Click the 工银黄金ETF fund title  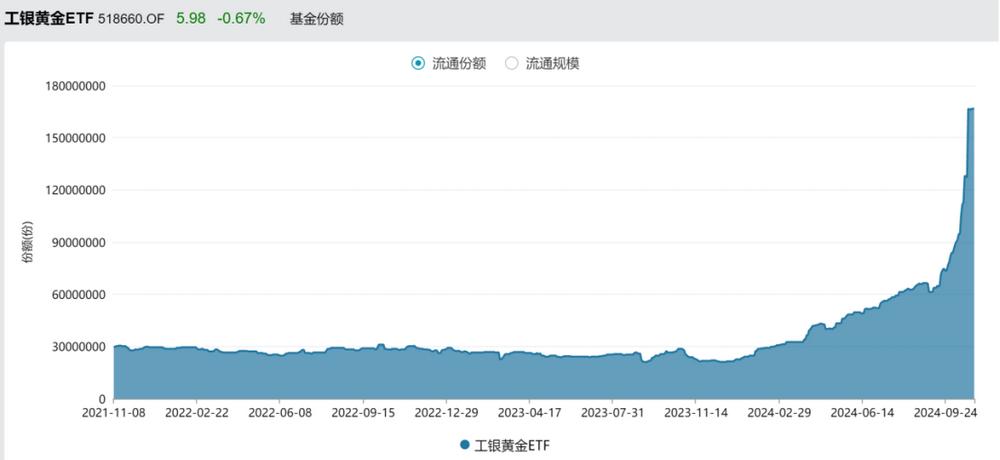[49, 19]
